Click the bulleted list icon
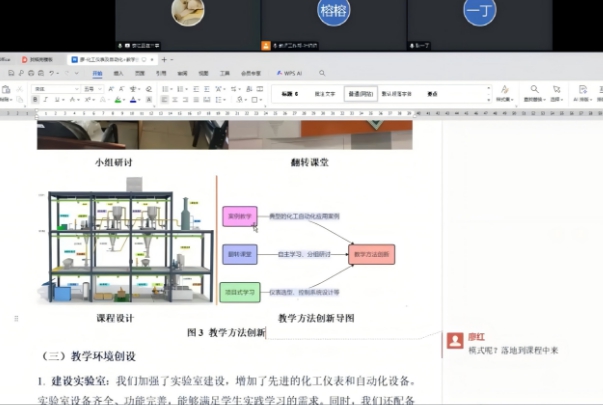 coord(165,89)
